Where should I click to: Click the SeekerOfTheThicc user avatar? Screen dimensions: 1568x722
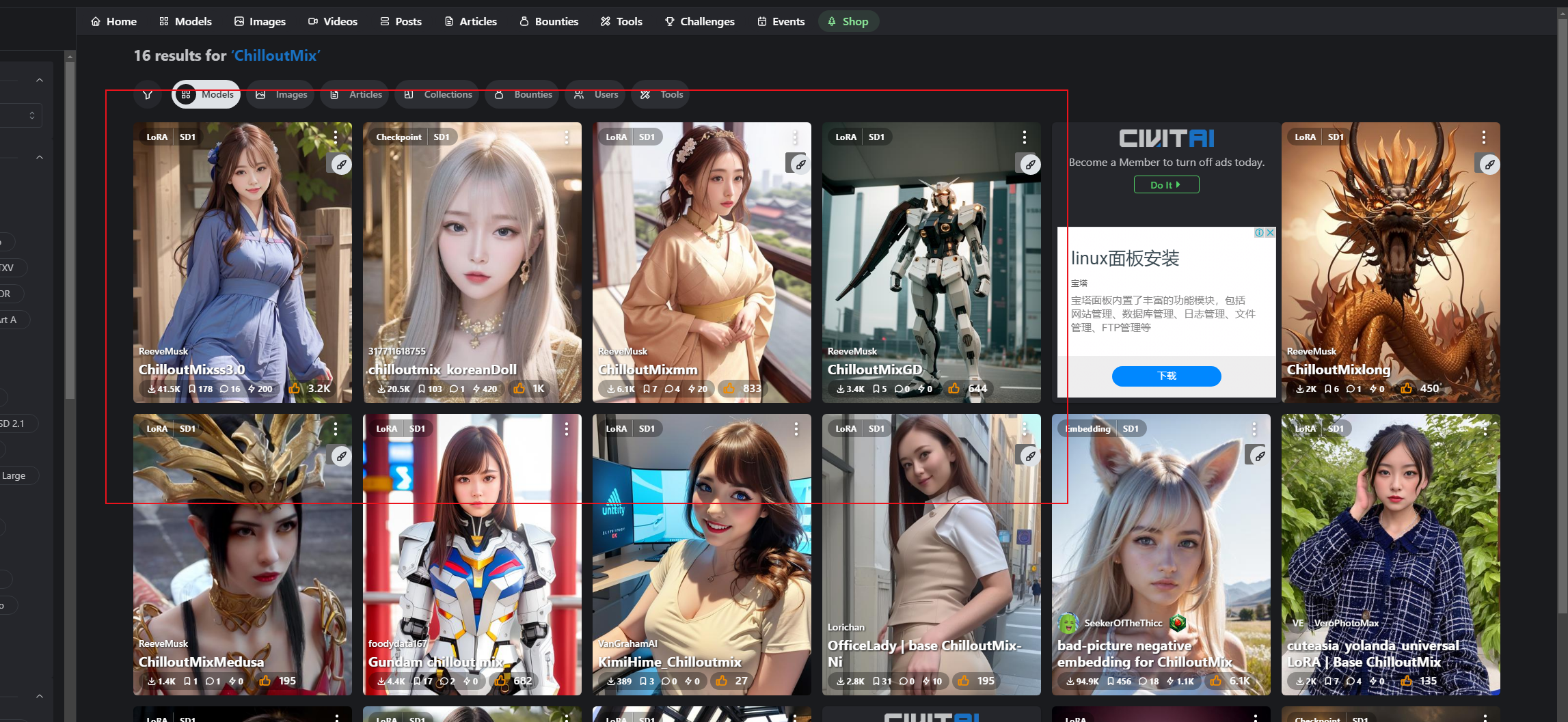1068,623
